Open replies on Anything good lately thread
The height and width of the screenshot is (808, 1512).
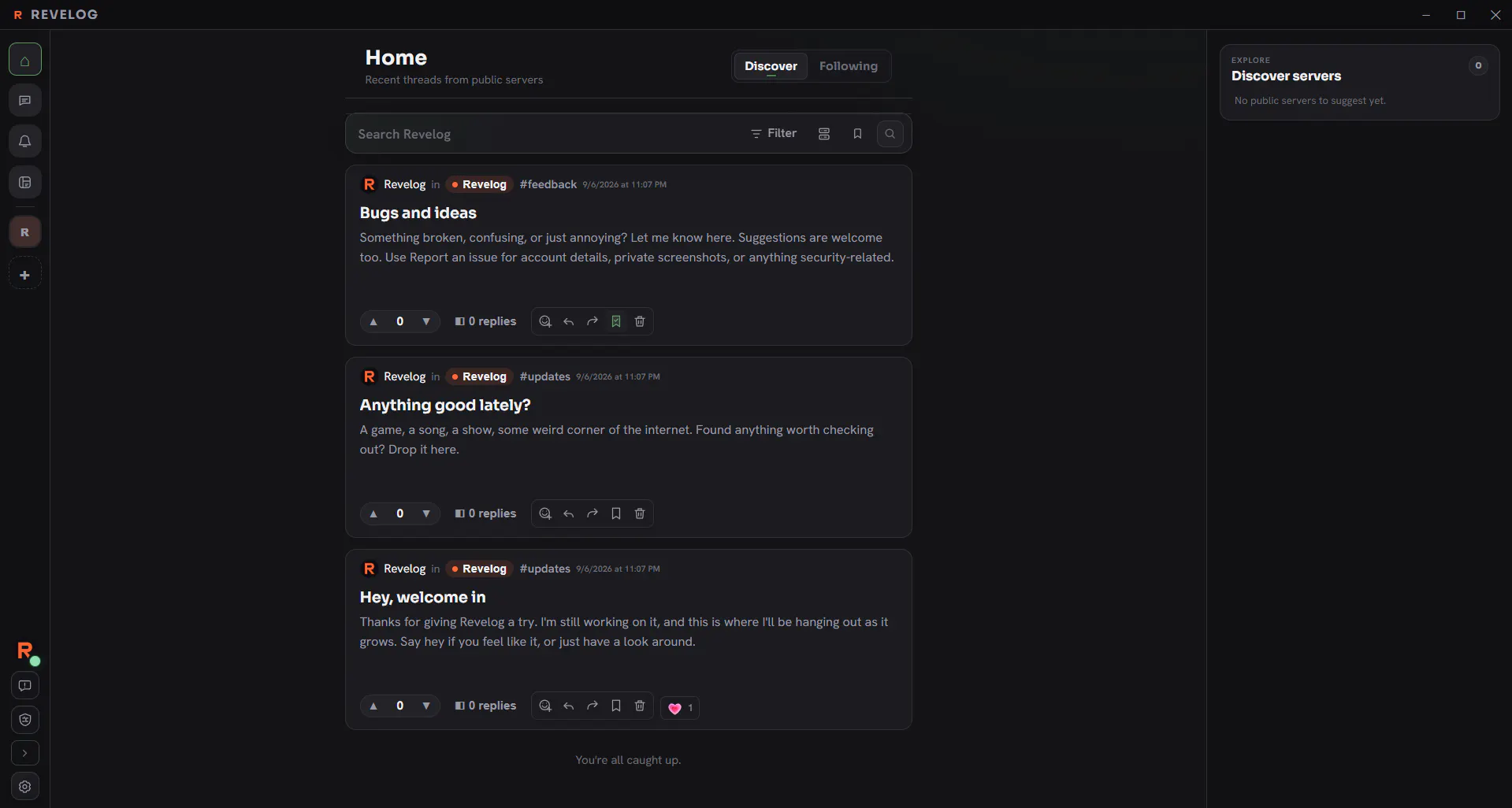(x=485, y=513)
